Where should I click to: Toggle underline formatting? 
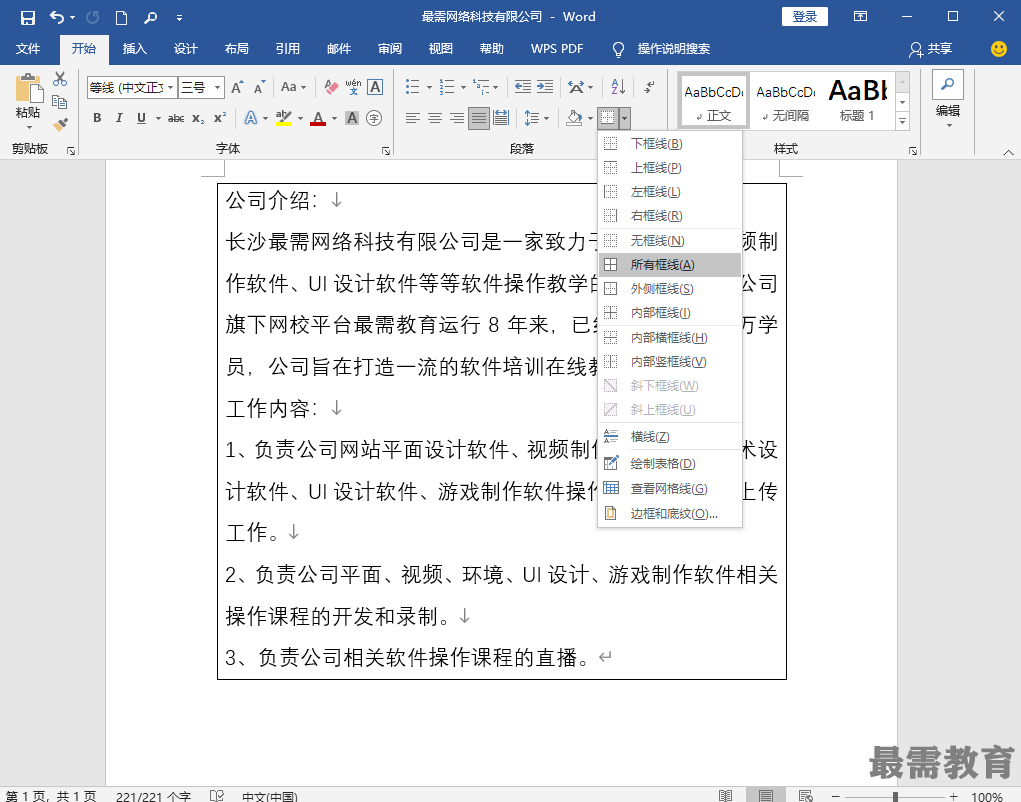(x=141, y=118)
